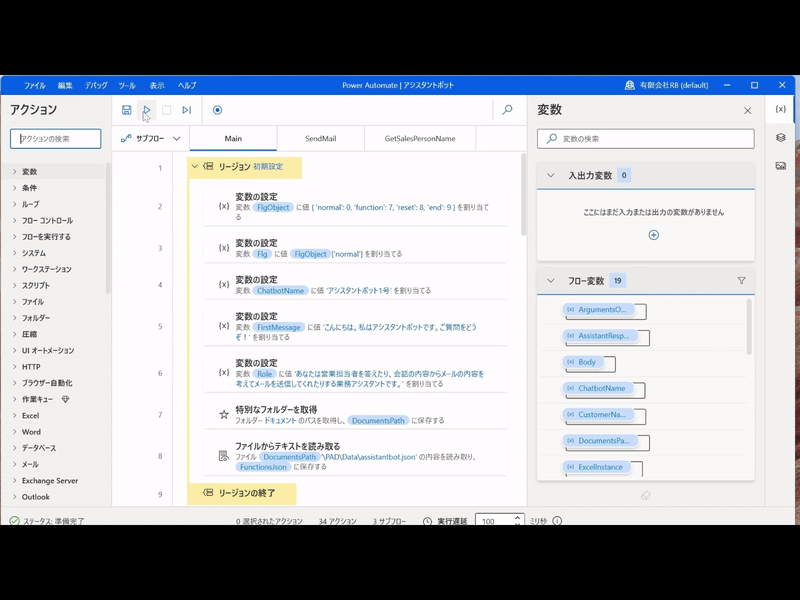The width and height of the screenshot is (800, 600).
Task: Open the デバッグ menu
Action: point(96,86)
